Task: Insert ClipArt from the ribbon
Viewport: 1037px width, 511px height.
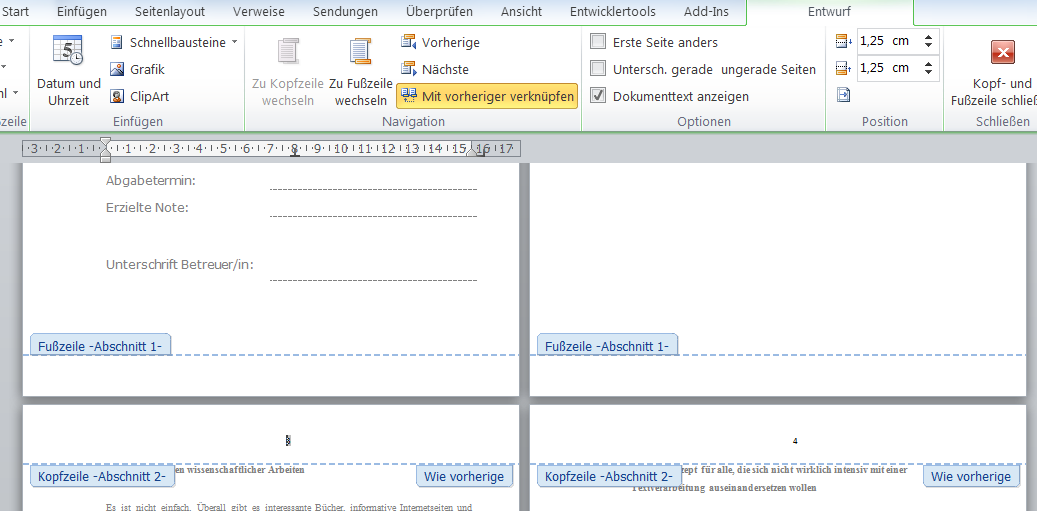Action: (140, 97)
